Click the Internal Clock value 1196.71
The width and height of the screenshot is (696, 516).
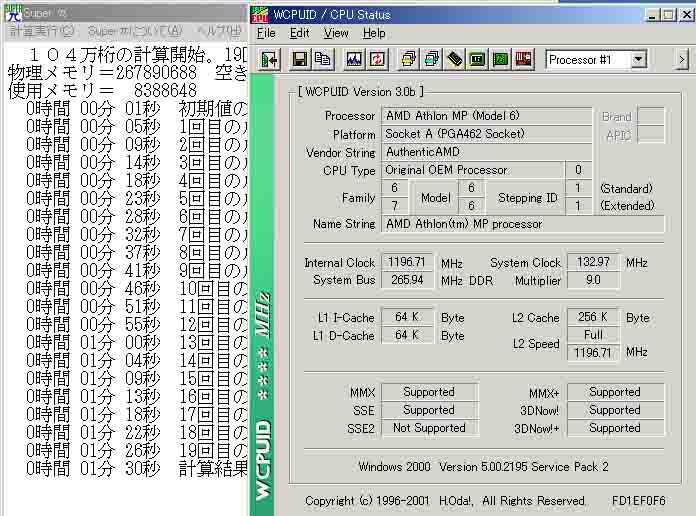click(x=407, y=262)
